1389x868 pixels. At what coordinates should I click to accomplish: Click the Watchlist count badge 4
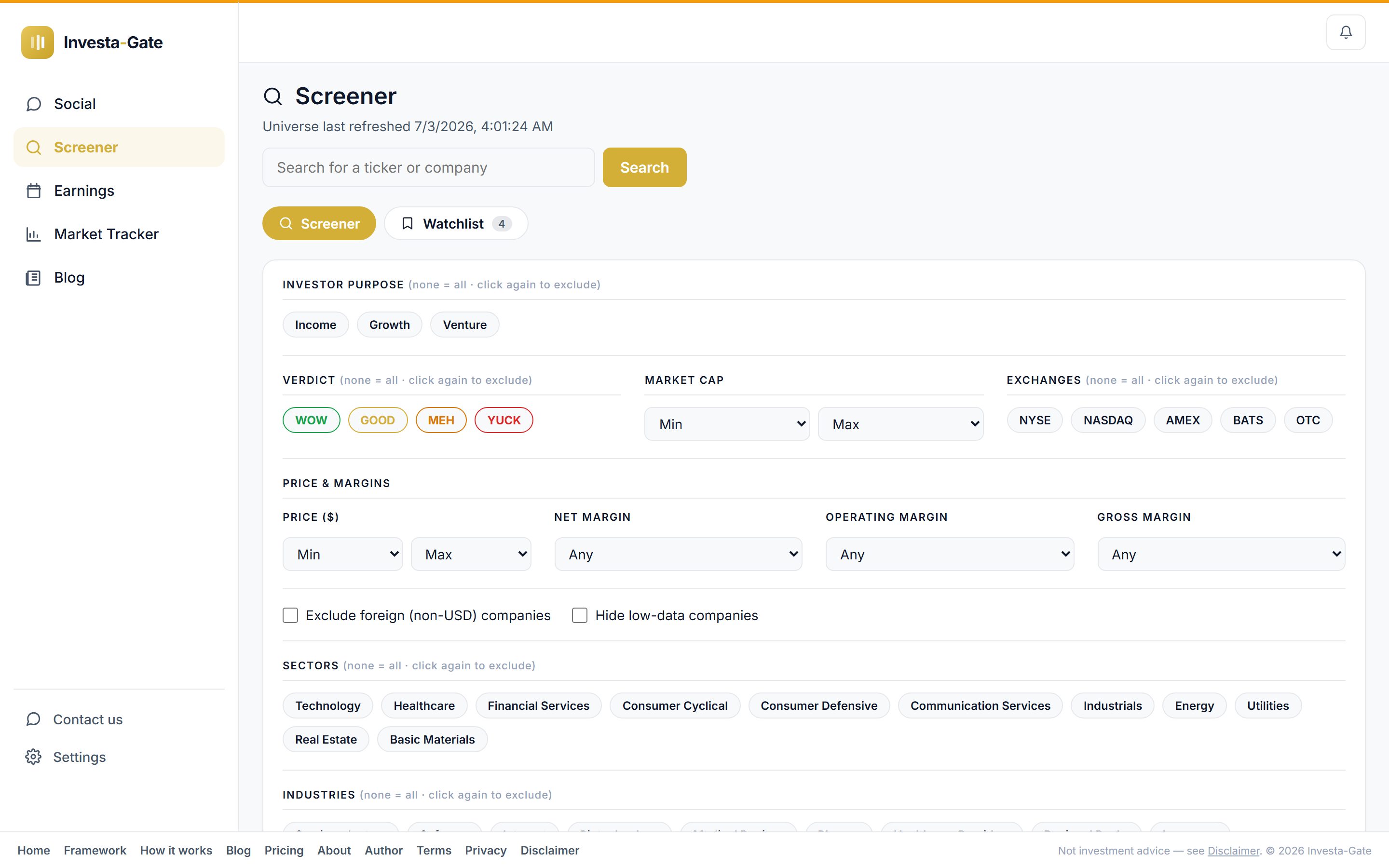coord(502,223)
